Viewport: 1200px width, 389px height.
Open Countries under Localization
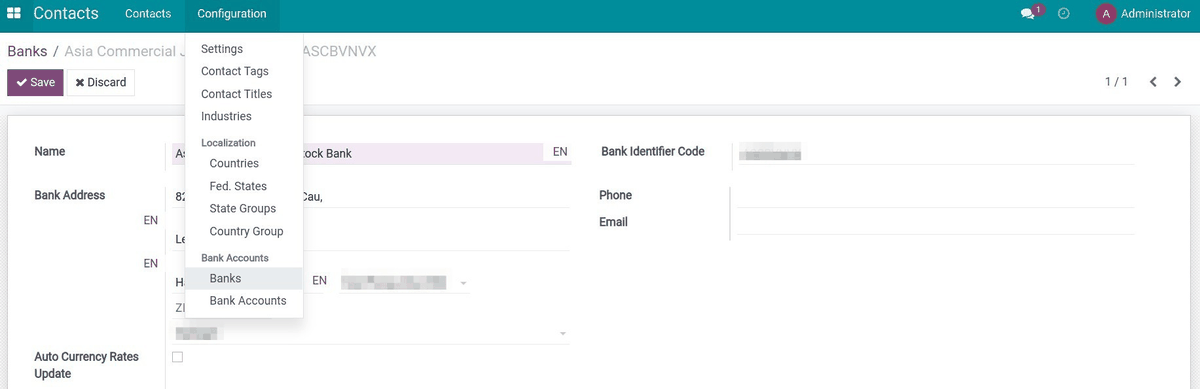[x=234, y=163]
